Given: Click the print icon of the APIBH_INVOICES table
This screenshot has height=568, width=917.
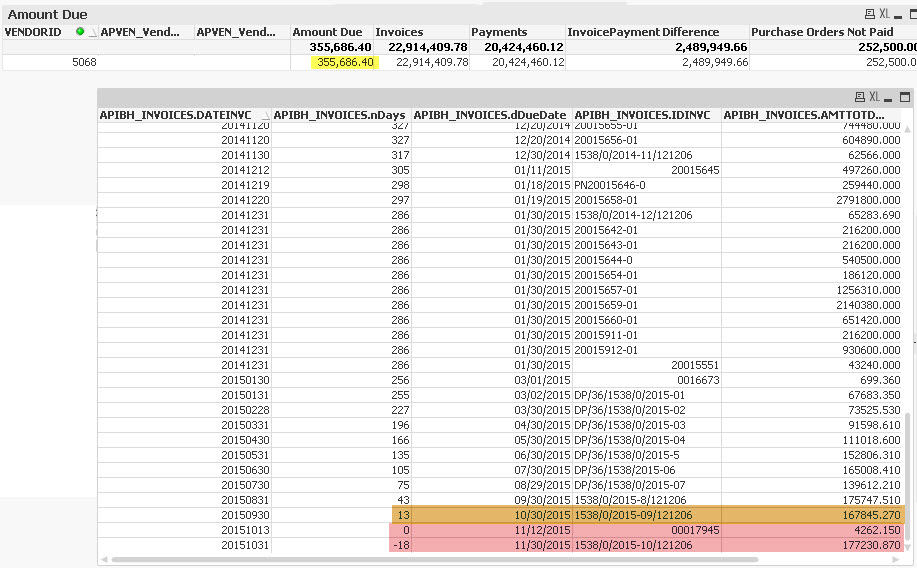Looking at the screenshot, I should click(859, 97).
